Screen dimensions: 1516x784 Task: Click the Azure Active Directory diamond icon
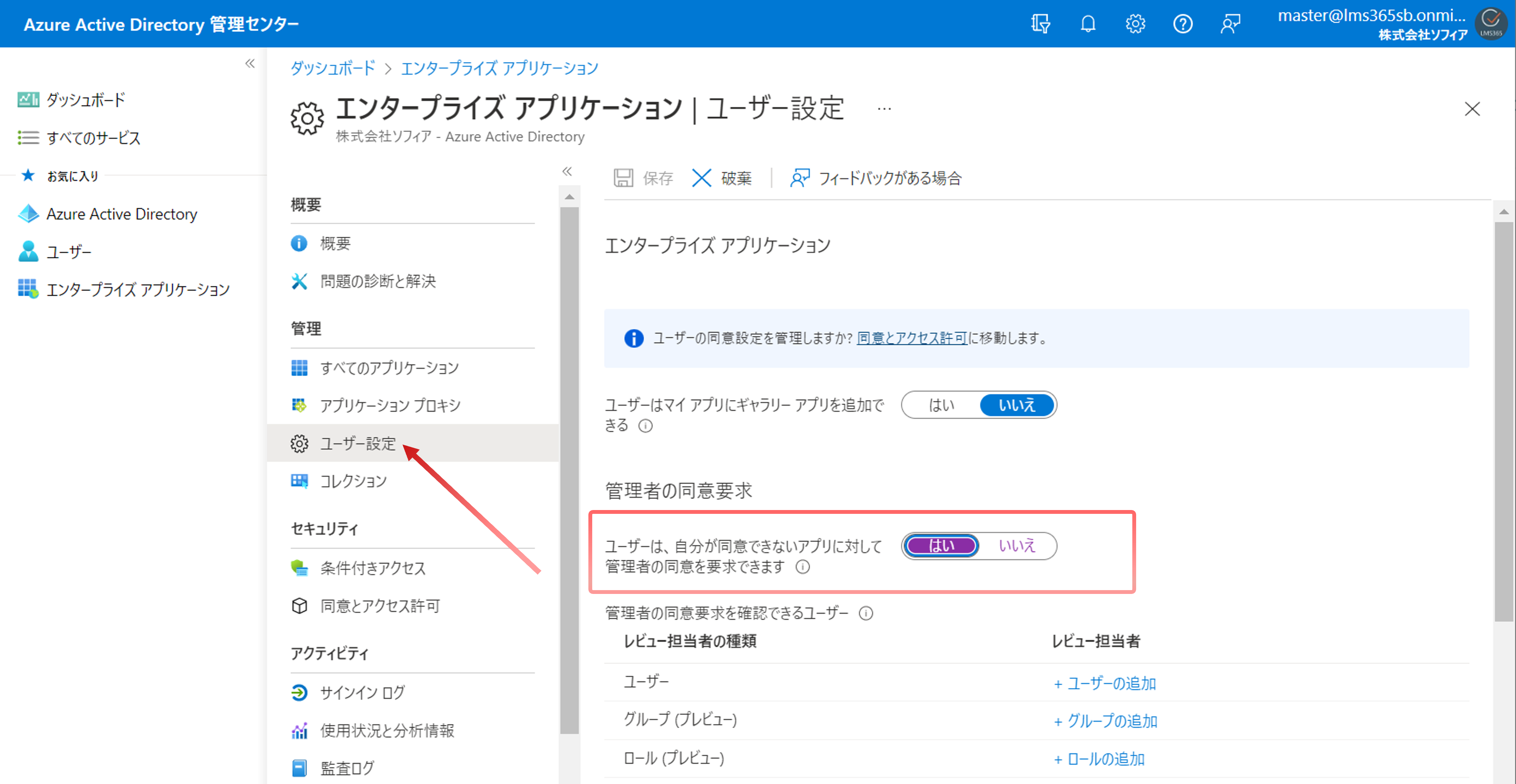(28, 213)
